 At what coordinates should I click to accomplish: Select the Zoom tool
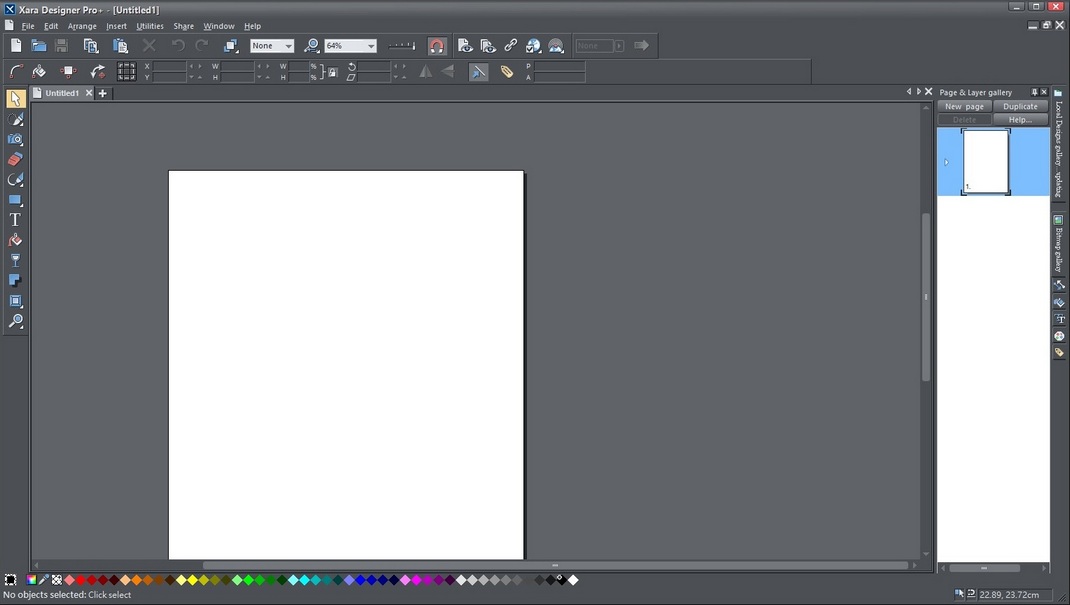coord(15,321)
